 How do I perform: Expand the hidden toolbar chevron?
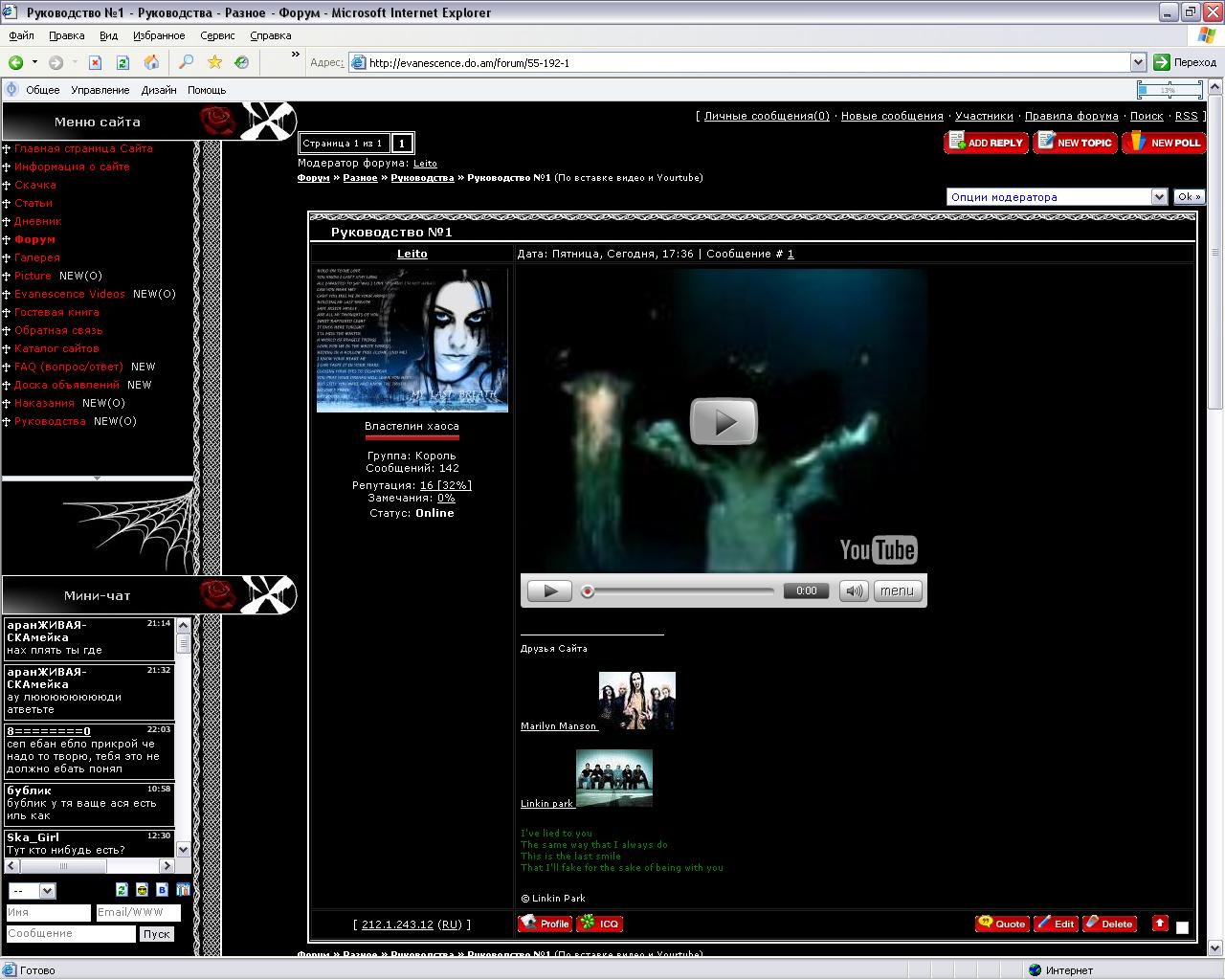coord(296,55)
